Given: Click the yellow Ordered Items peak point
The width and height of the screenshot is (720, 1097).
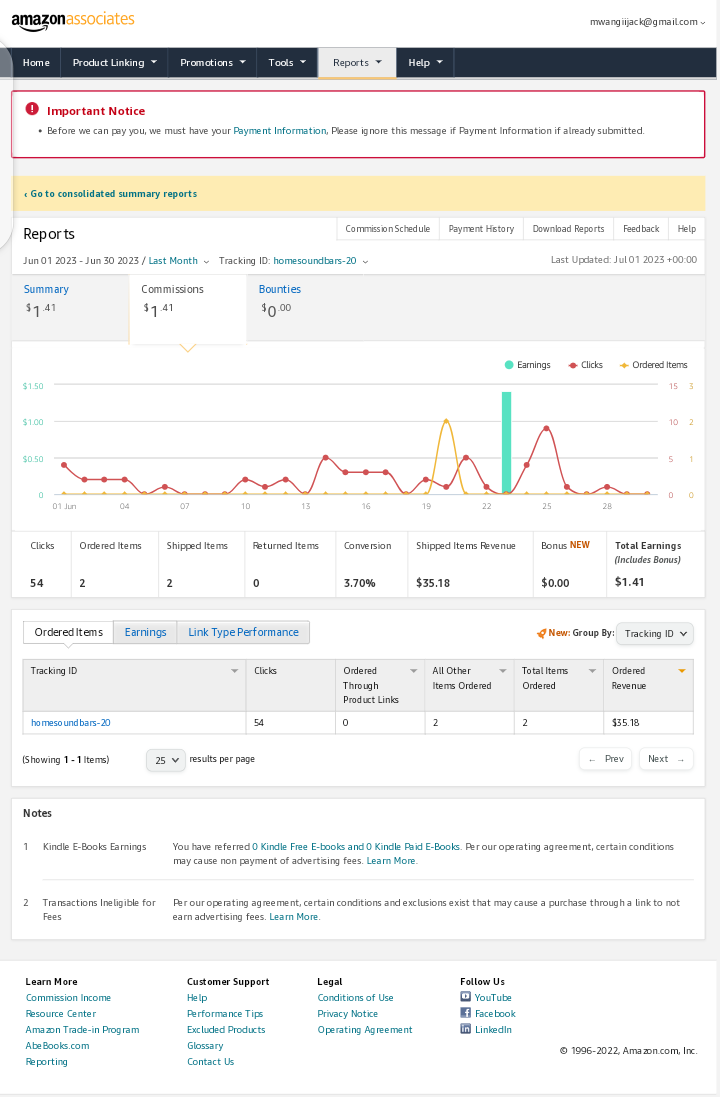Looking at the screenshot, I should click(446, 420).
